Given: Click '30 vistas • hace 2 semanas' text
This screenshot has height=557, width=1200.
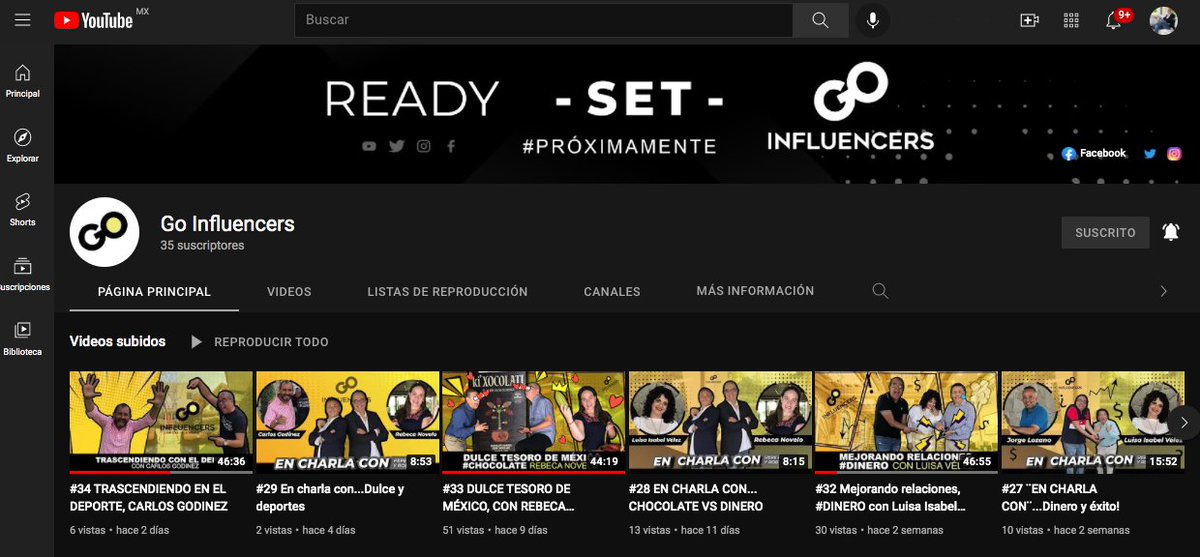Looking at the screenshot, I should [878, 530].
